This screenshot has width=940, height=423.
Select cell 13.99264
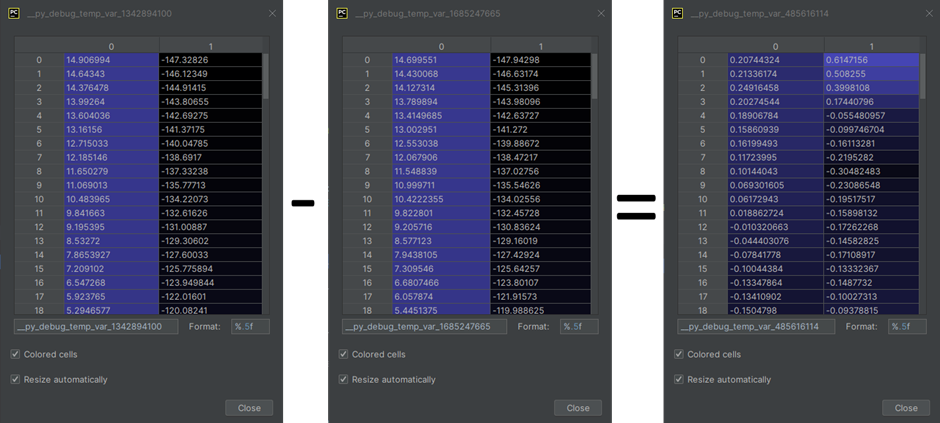point(112,102)
